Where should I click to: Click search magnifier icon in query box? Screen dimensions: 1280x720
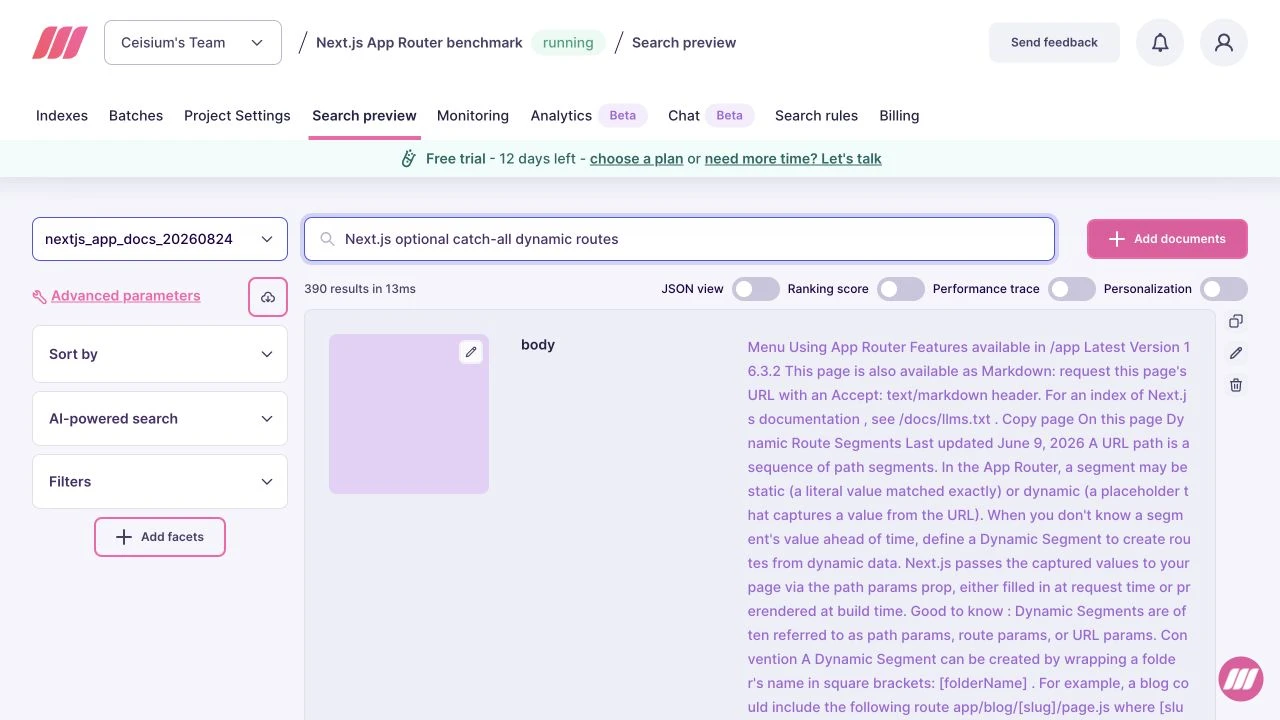tap(327, 239)
